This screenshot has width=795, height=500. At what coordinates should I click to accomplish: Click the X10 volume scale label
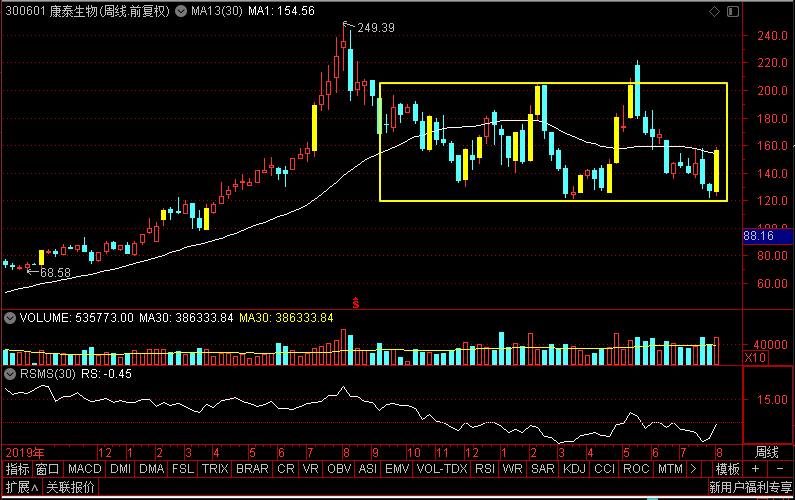click(757, 357)
